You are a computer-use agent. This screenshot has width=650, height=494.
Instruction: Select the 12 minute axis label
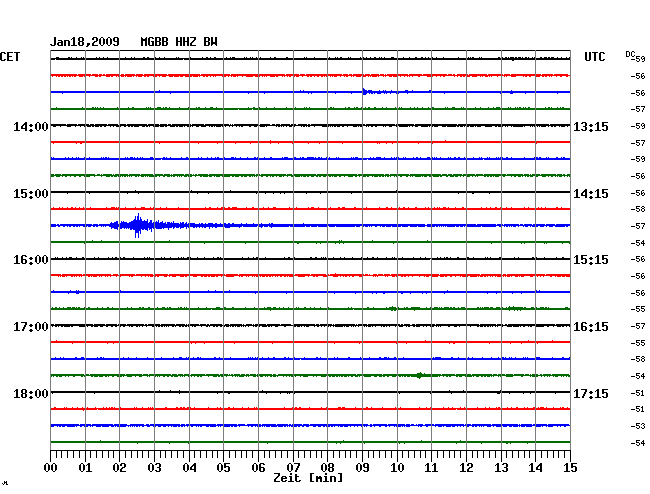coord(466,467)
